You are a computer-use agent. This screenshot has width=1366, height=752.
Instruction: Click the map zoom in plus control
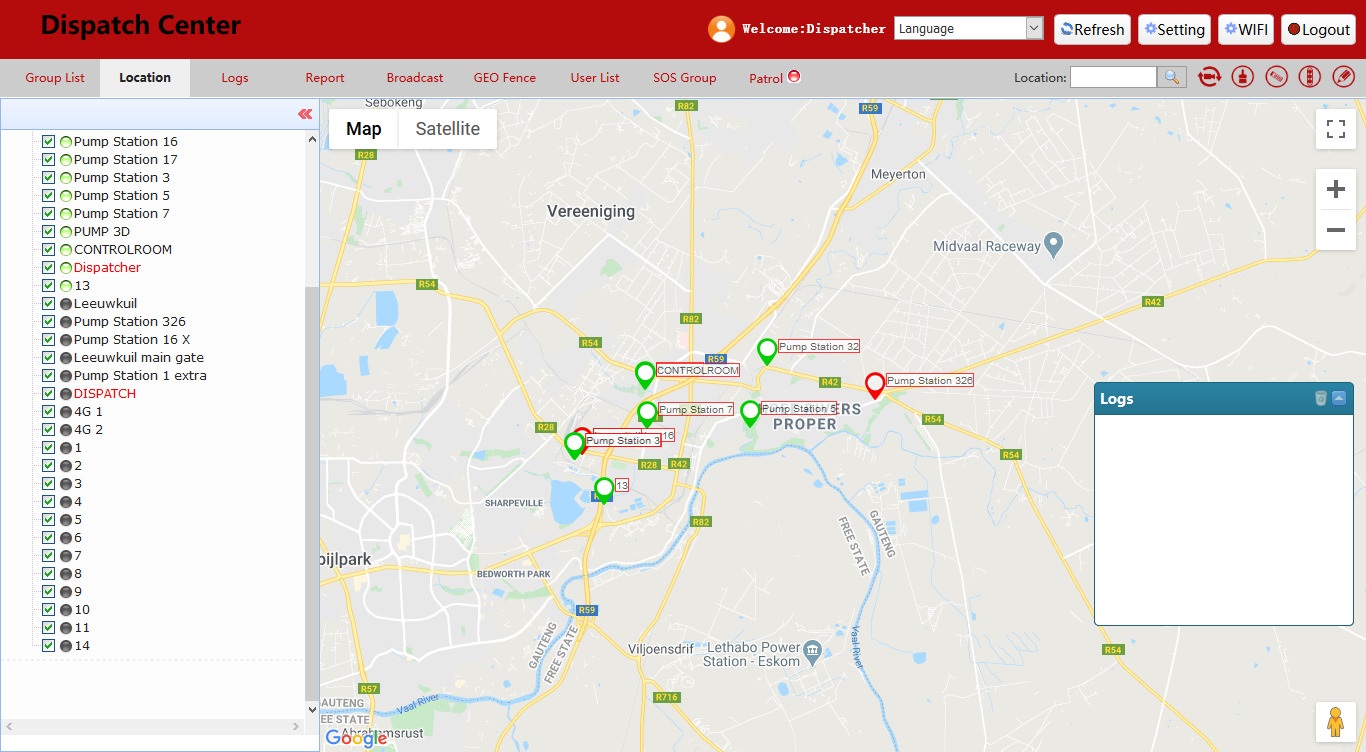pyautogui.click(x=1335, y=190)
